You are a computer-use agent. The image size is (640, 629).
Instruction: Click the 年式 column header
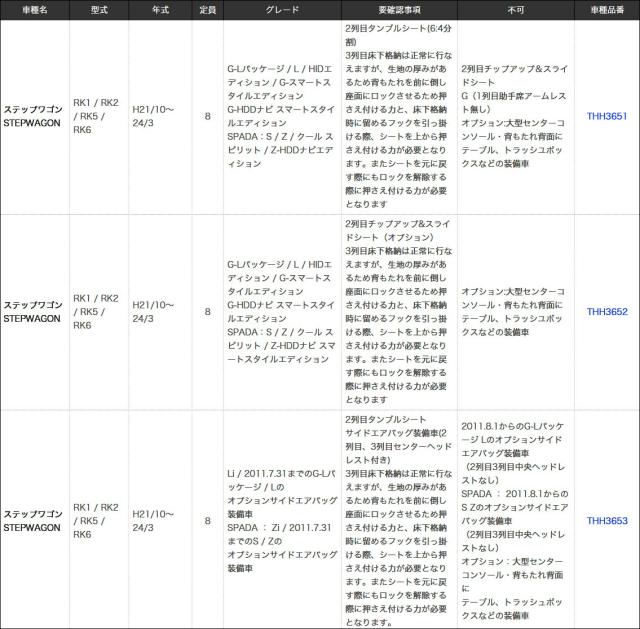point(160,10)
